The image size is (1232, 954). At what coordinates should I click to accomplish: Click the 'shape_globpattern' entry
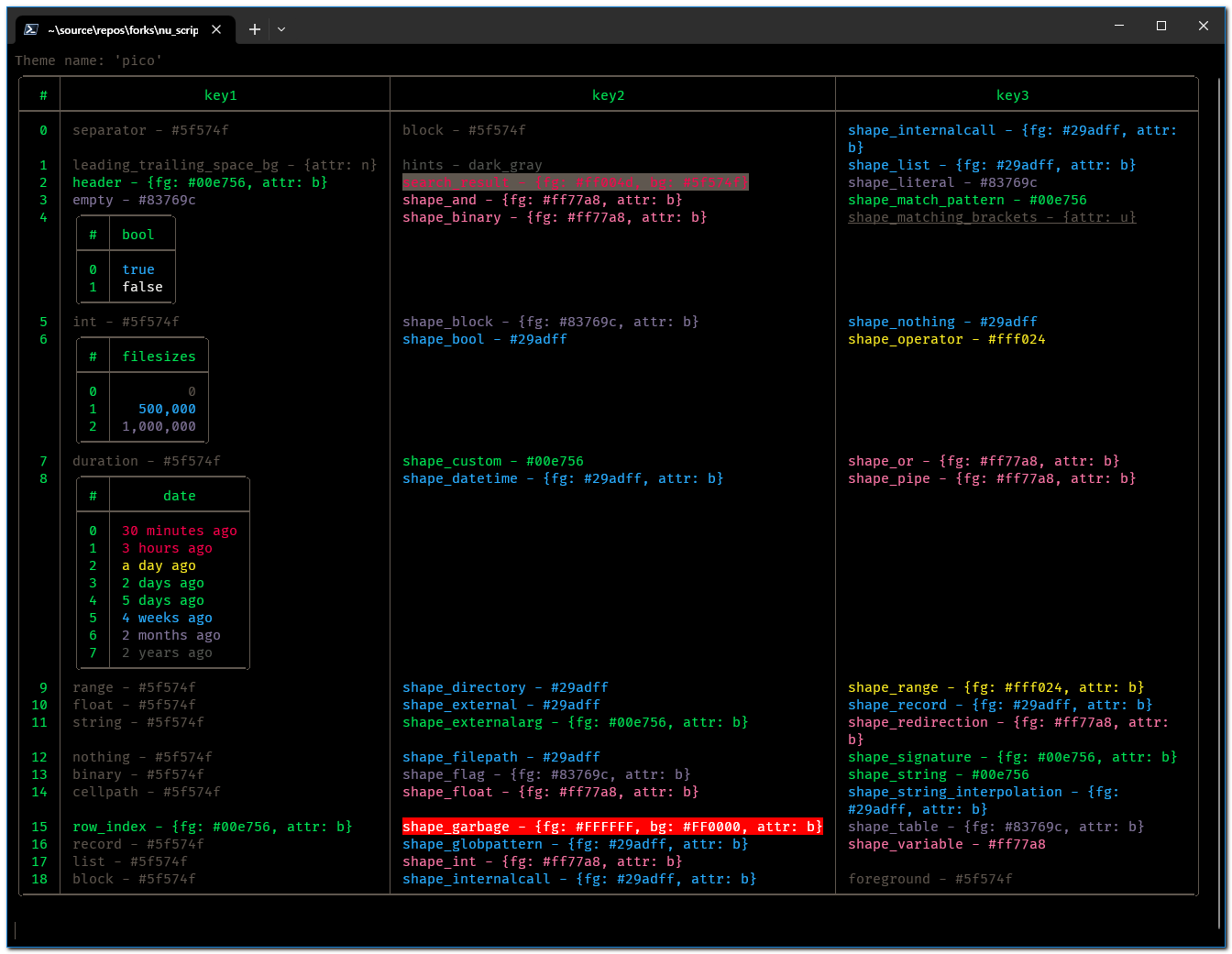575,844
